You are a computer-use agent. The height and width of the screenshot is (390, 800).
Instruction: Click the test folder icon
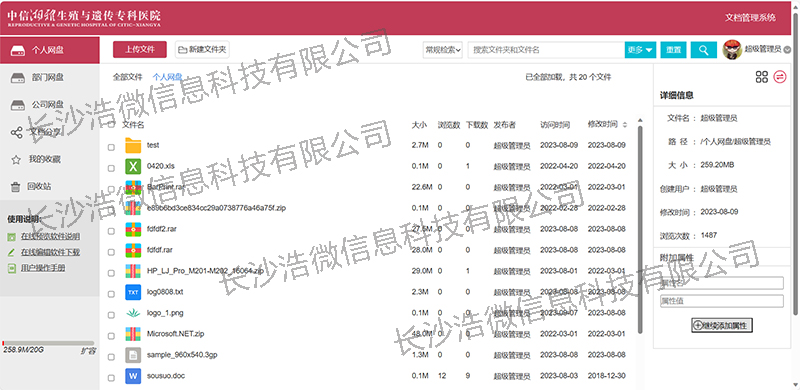point(133,145)
